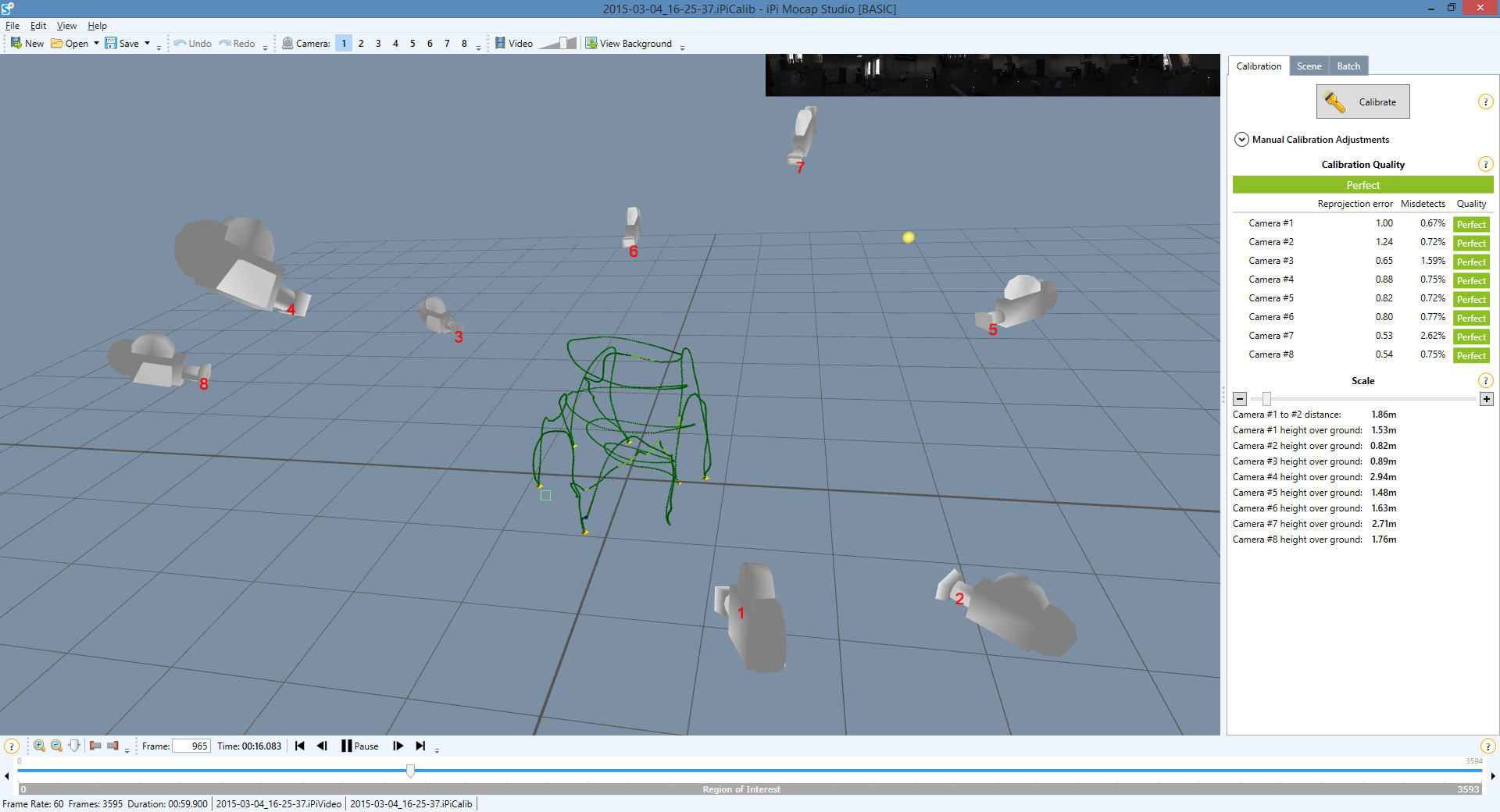
Task: Set the region of interest start marker
Action: 95,746
